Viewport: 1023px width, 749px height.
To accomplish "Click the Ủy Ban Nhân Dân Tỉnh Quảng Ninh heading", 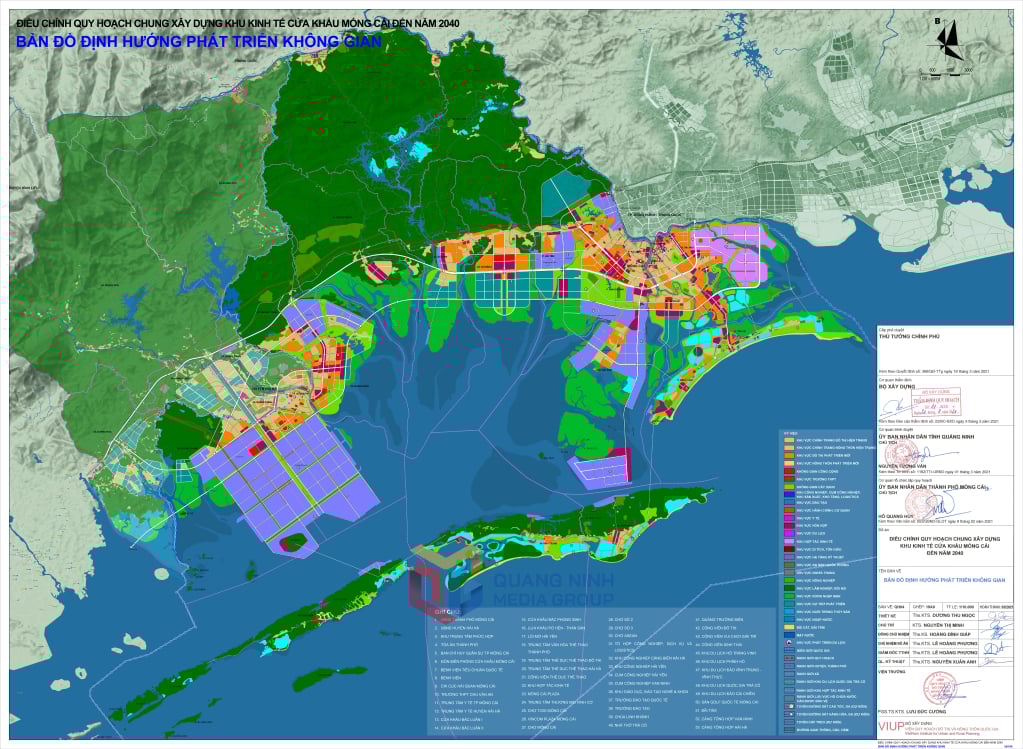I will click(x=926, y=436).
